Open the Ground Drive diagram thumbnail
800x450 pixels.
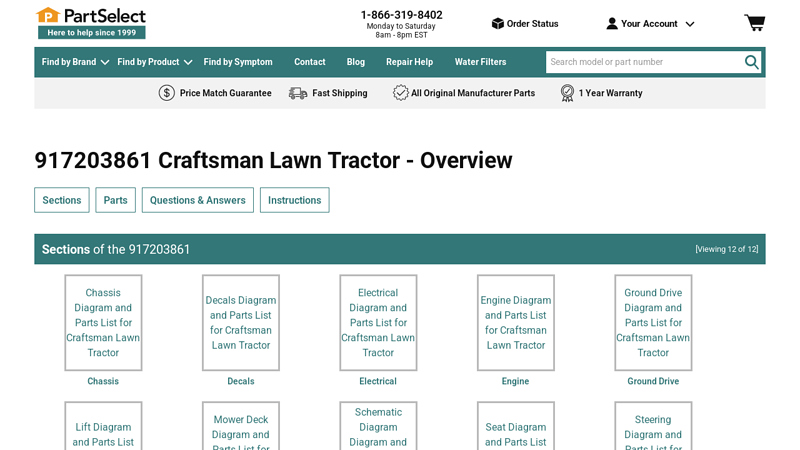tap(653, 322)
